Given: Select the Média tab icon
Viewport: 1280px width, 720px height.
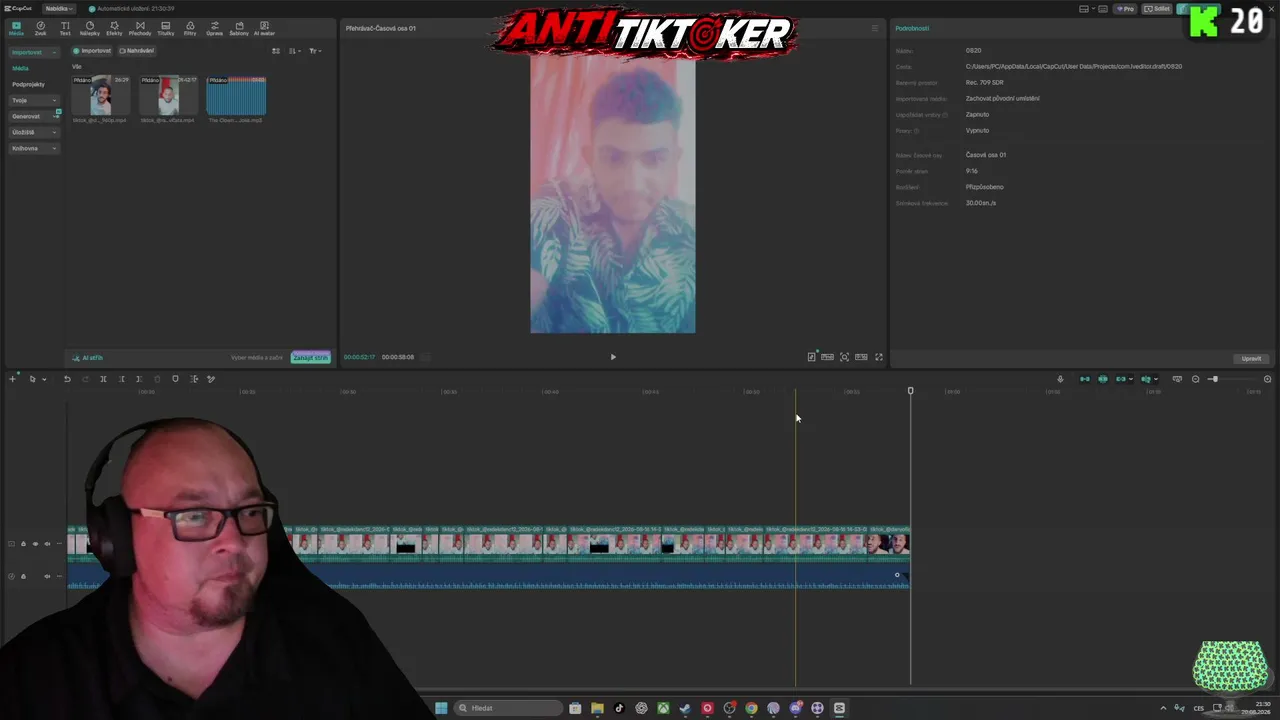Looking at the screenshot, I should click(x=16, y=28).
